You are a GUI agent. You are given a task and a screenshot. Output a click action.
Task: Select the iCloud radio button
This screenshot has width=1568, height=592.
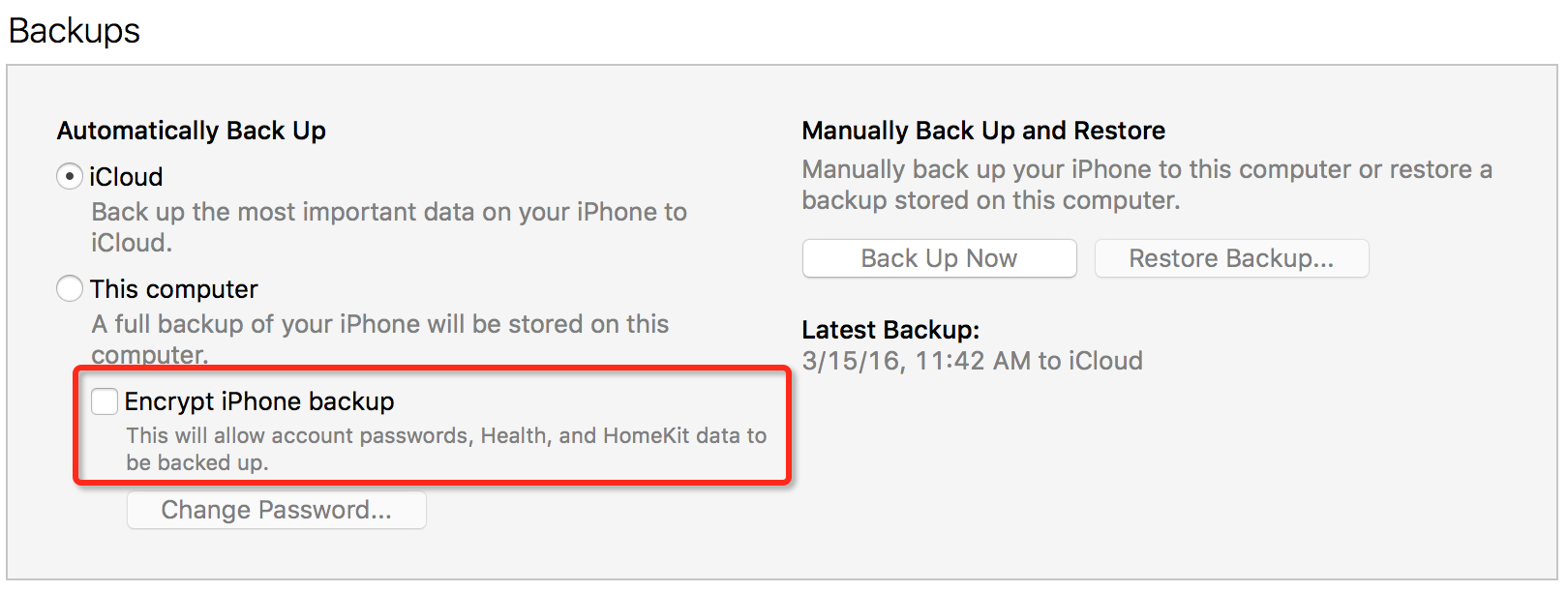coord(69,177)
